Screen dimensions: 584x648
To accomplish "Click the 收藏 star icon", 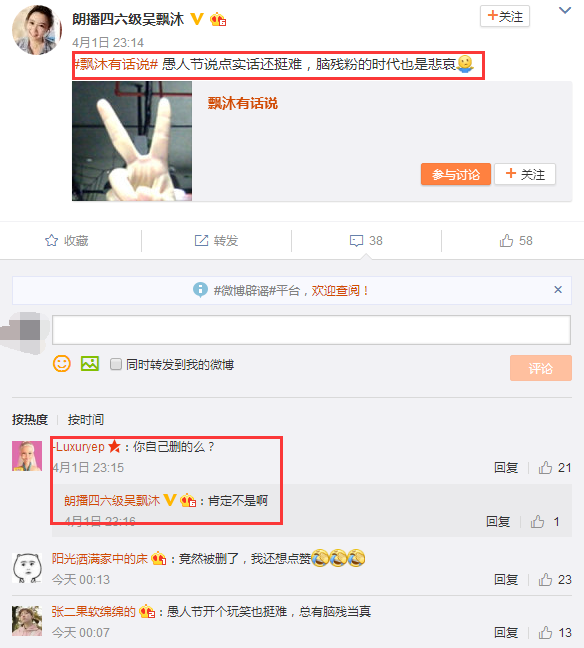I will [51, 241].
